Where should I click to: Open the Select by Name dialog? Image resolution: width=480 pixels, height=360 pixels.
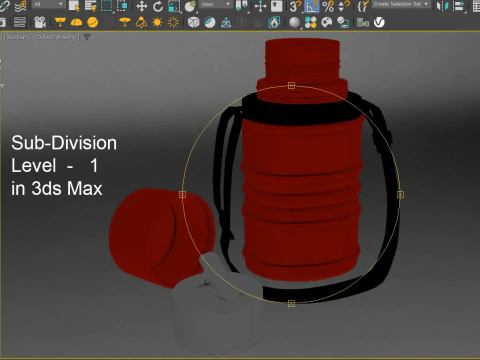pos(90,6)
